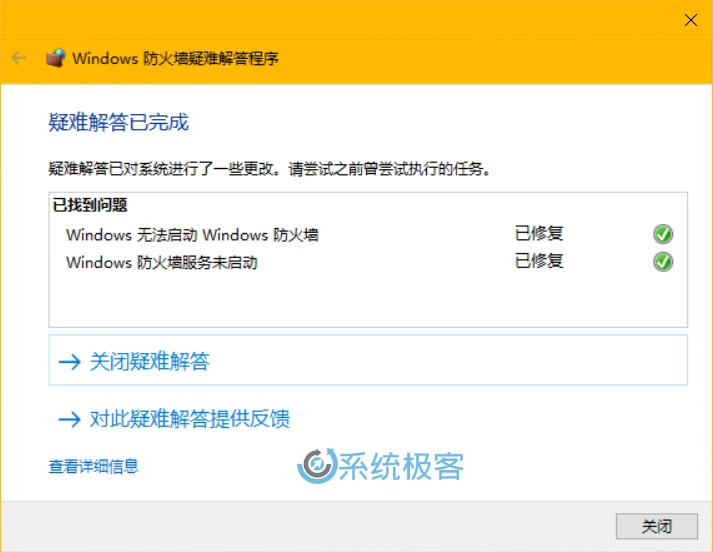
Task: Open 查看详细信息 link
Action: [93, 466]
